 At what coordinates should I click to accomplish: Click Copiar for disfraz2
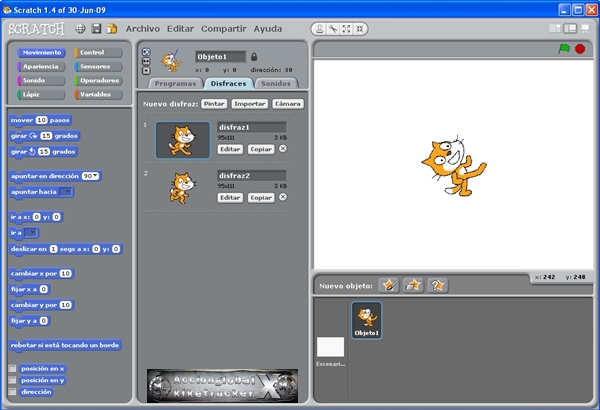tap(261, 198)
